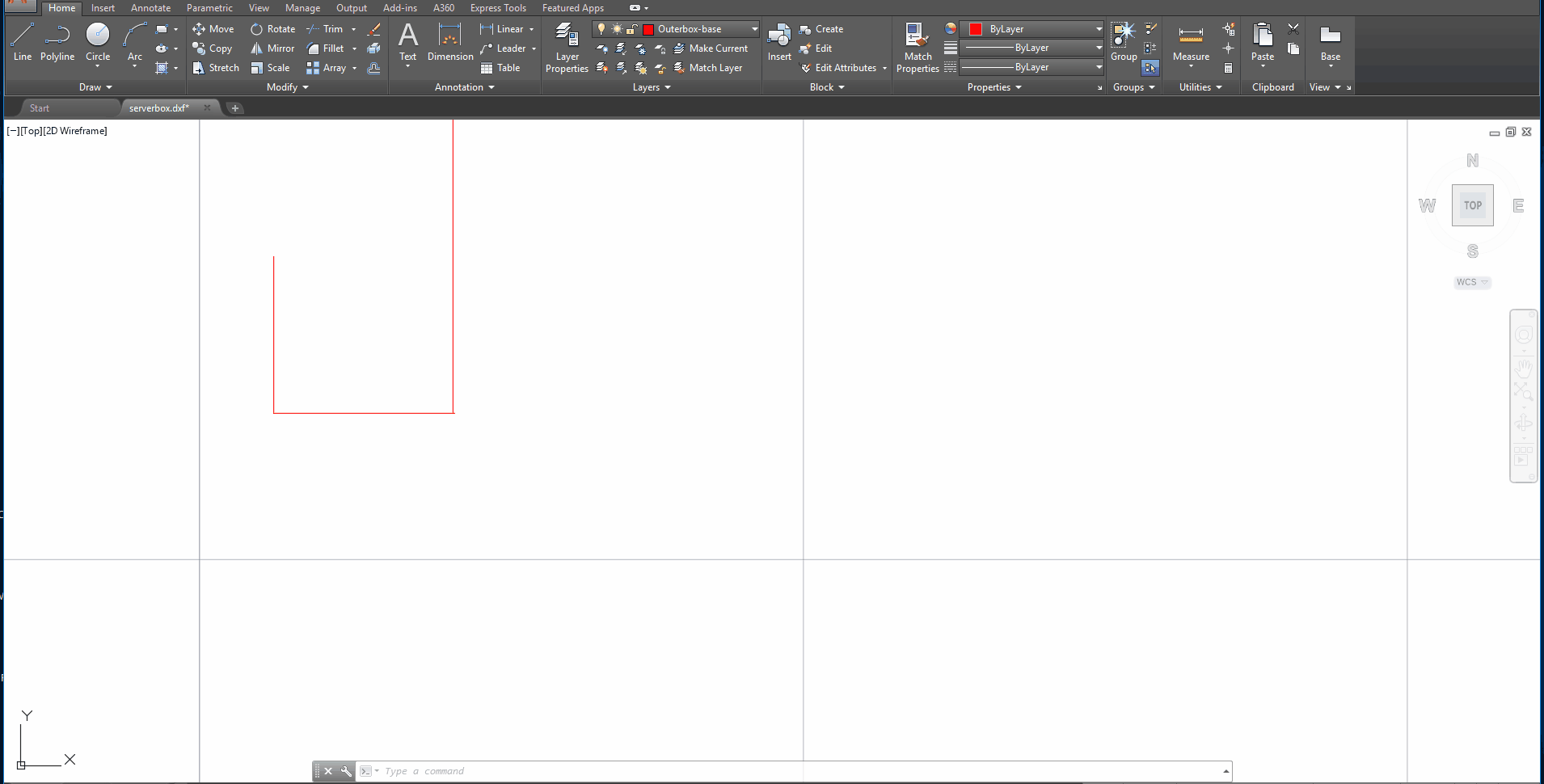The image size is (1544, 784).
Task: Click the red layer color swatch
Action: [648, 29]
